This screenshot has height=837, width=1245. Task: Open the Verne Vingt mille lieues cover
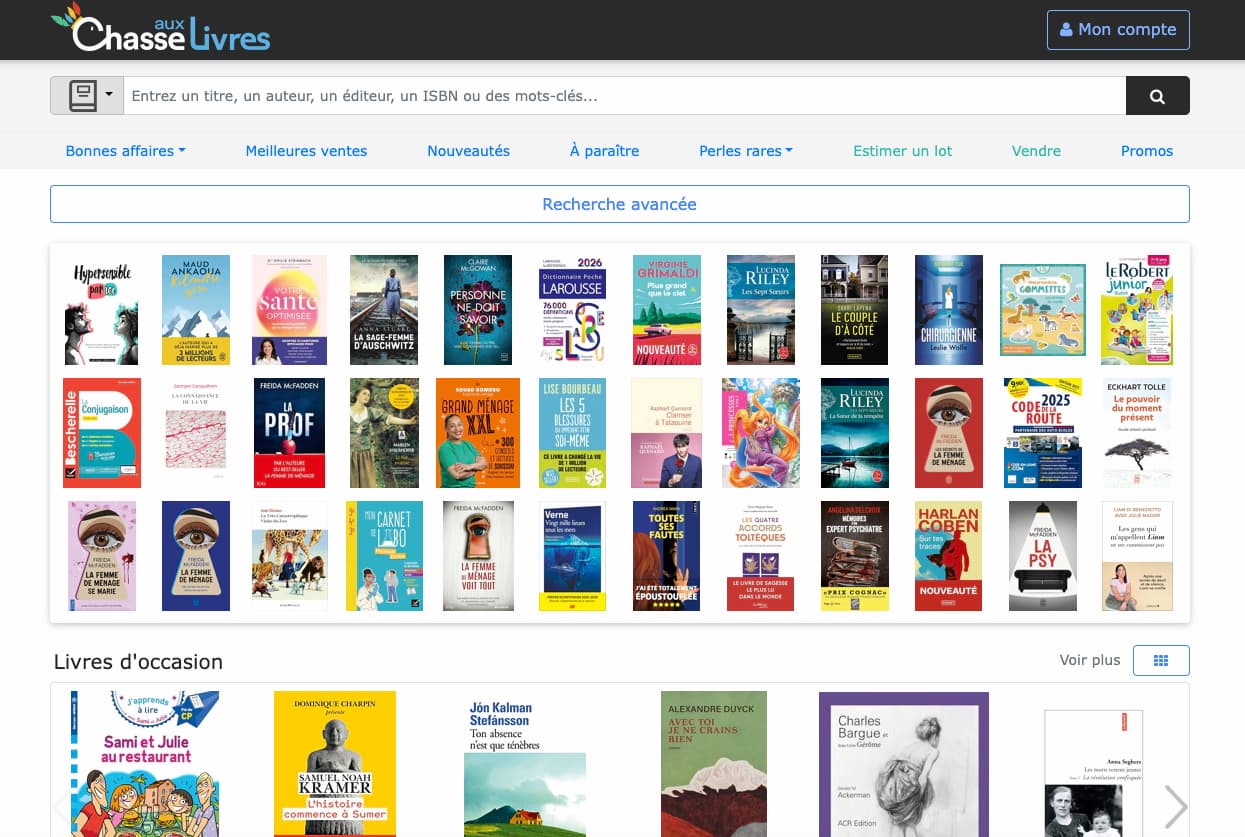(572, 556)
